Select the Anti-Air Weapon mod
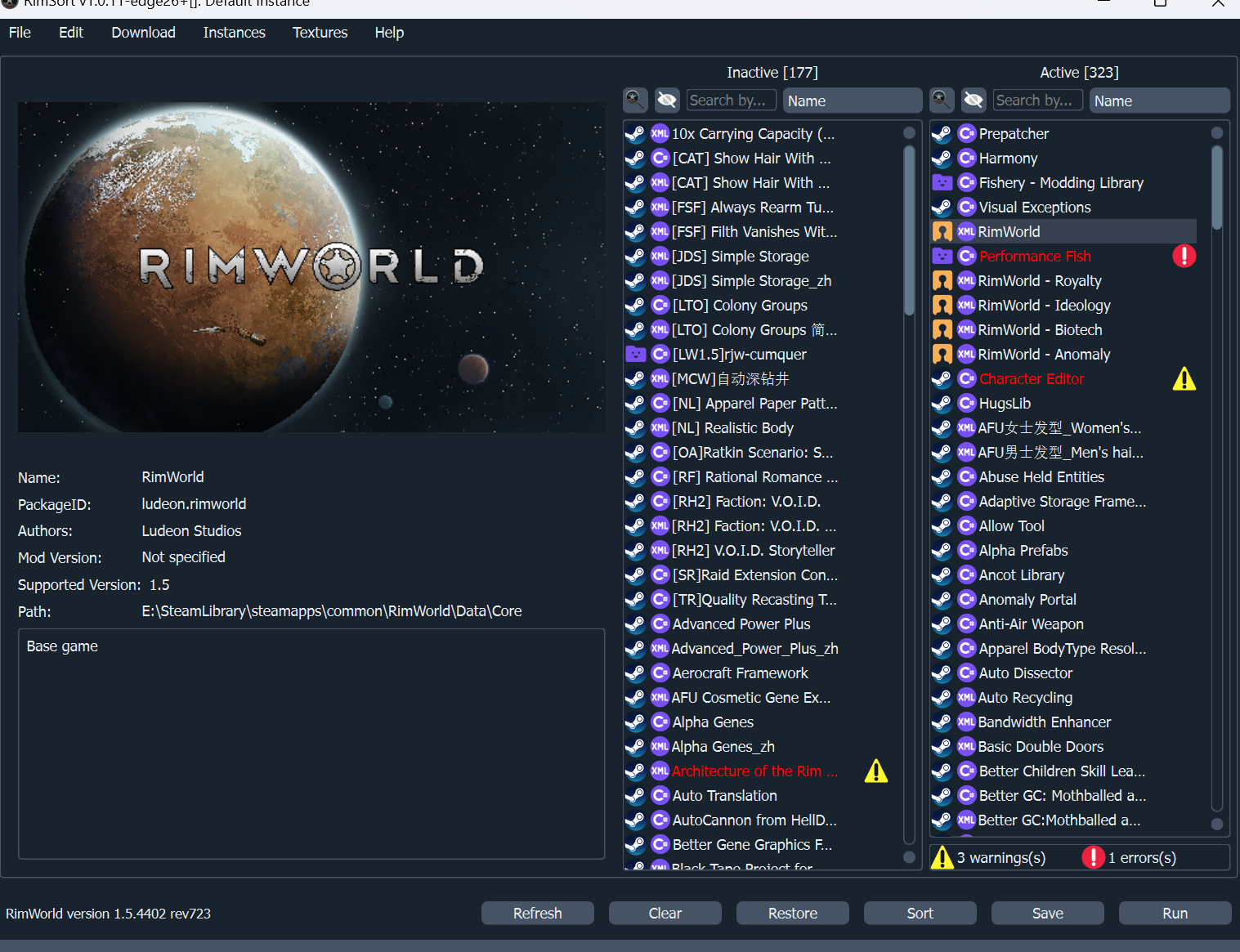1240x952 pixels. coord(1063,623)
